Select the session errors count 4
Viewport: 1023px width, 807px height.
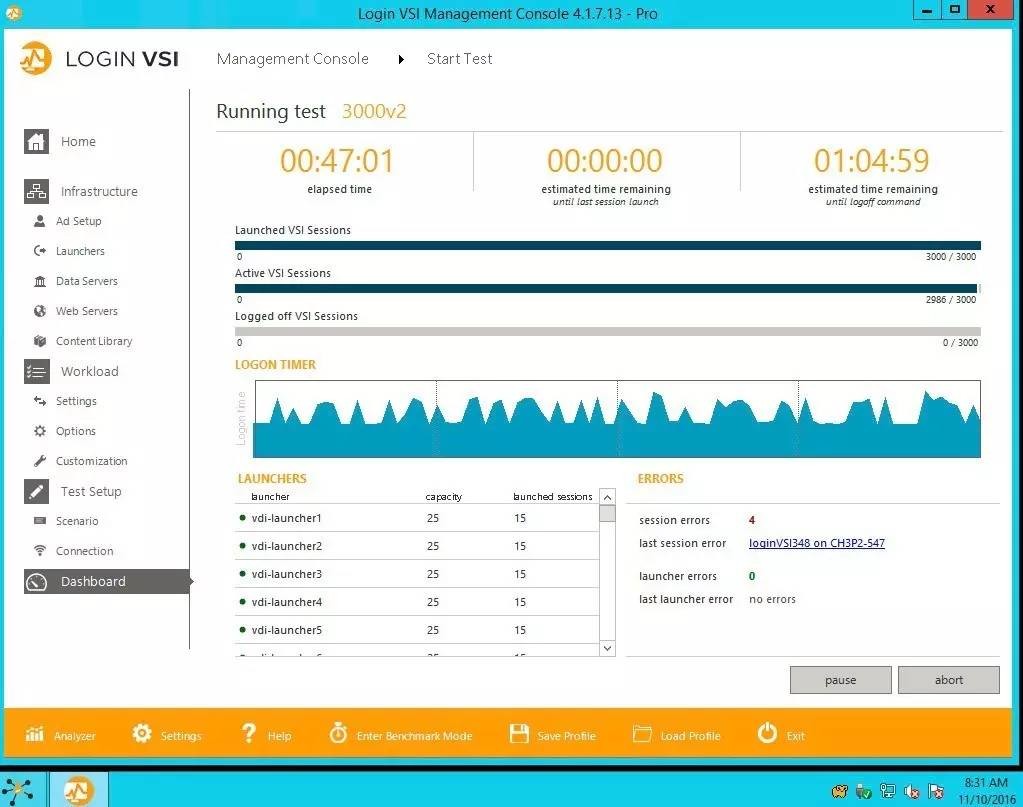coord(752,520)
